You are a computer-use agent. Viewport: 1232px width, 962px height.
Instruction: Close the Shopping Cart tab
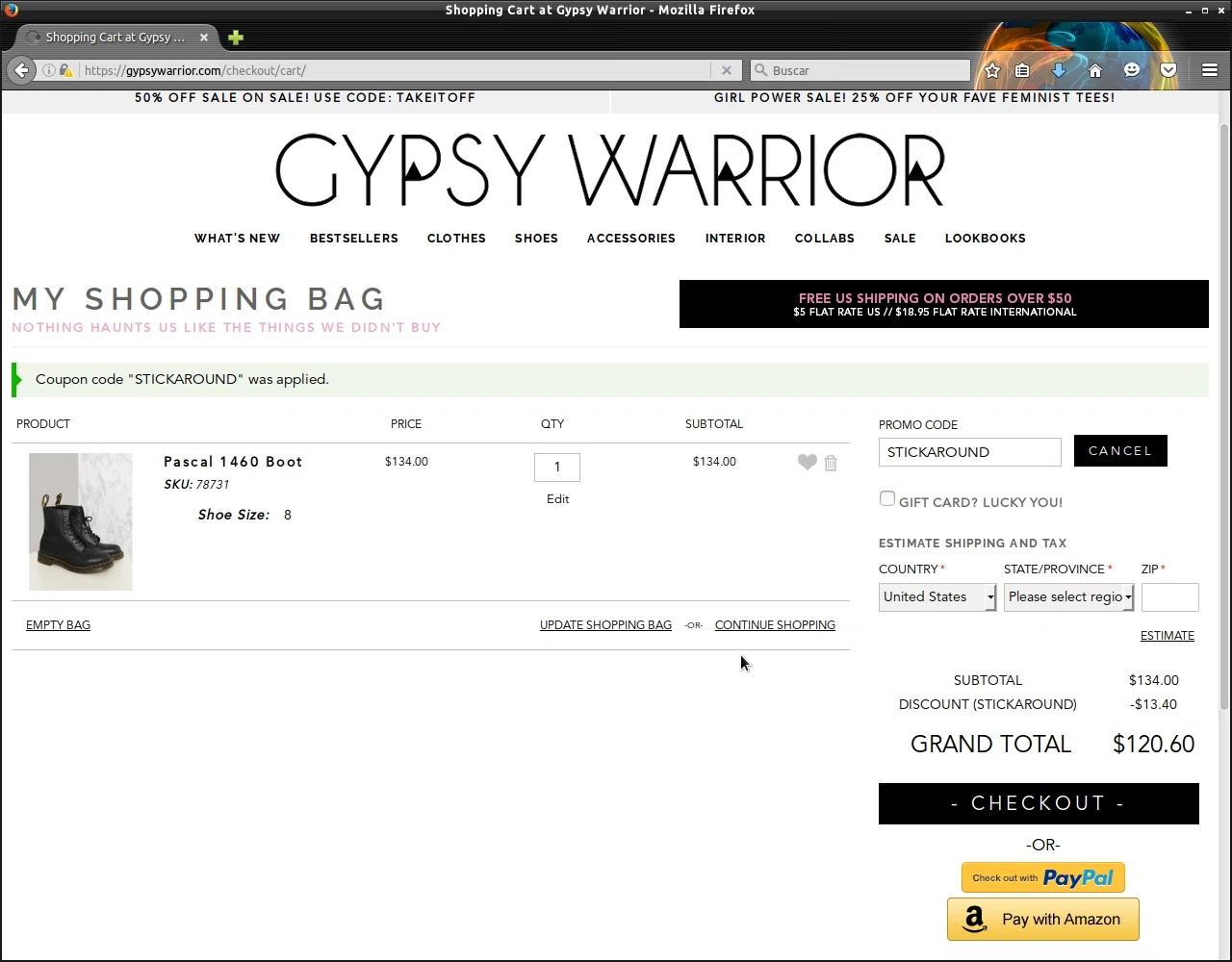[204, 38]
